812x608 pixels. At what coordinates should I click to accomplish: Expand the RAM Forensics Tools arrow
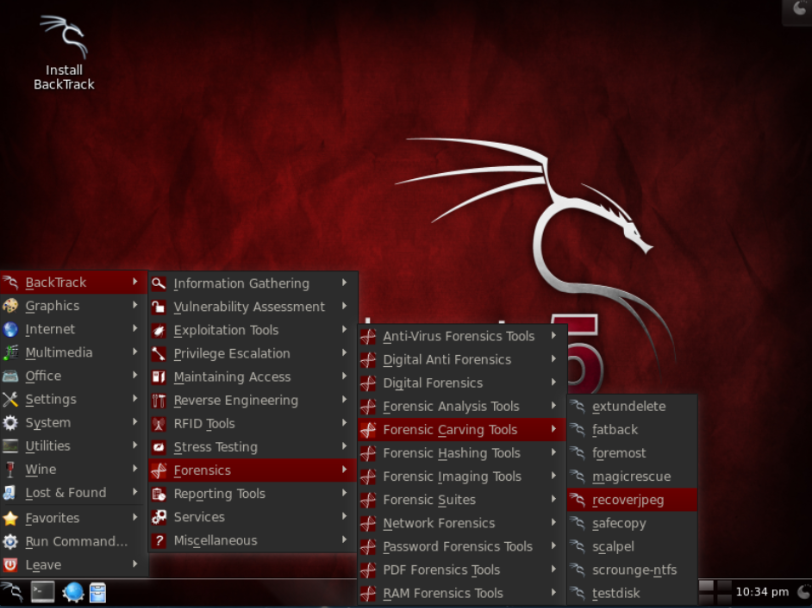(554, 592)
